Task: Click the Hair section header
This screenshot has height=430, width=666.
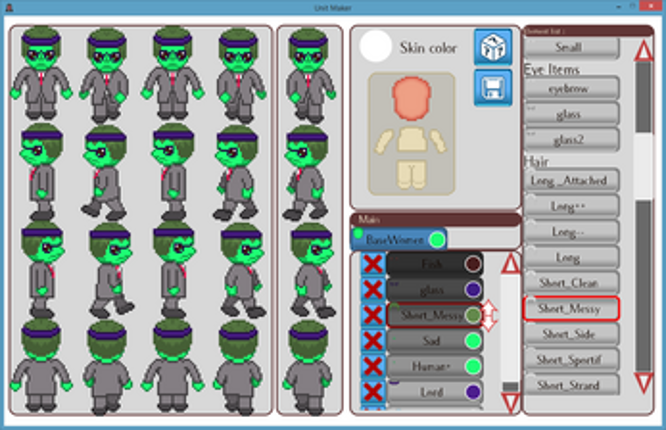Action: (x=537, y=161)
